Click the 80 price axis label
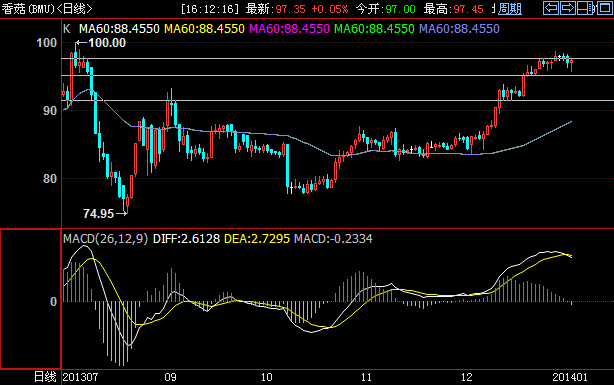Screen dimensions: 614x385 (x=50, y=179)
